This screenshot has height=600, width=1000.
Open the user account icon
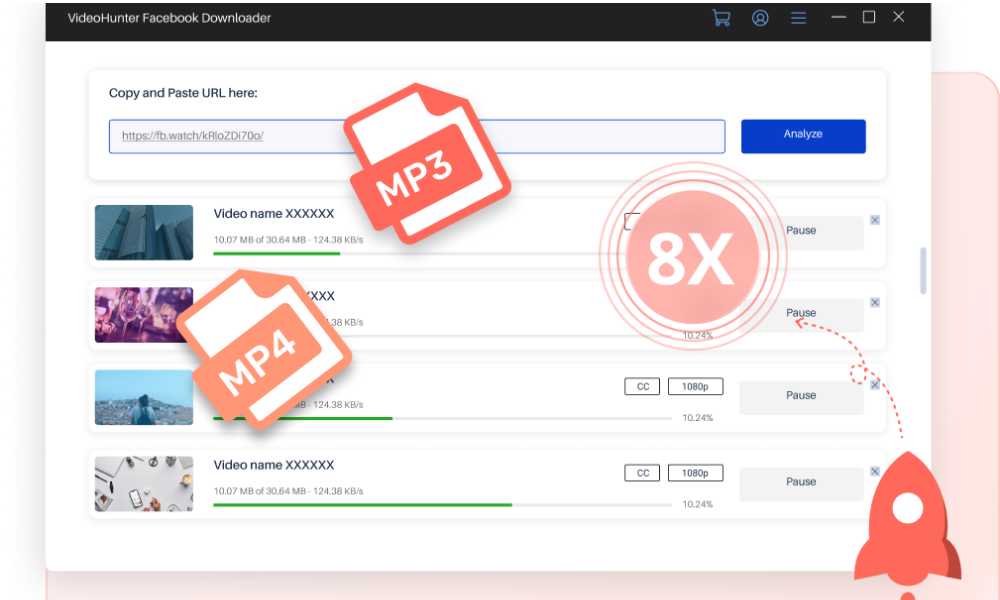click(x=760, y=18)
